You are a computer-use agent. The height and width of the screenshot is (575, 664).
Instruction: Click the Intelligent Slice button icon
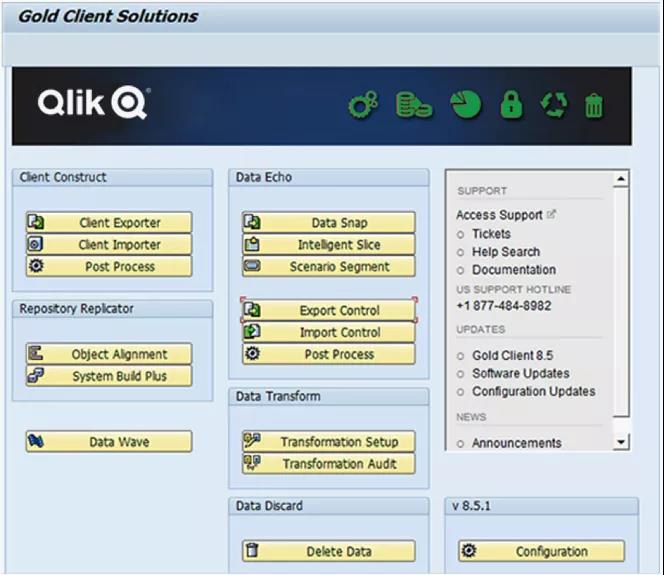(252, 244)
